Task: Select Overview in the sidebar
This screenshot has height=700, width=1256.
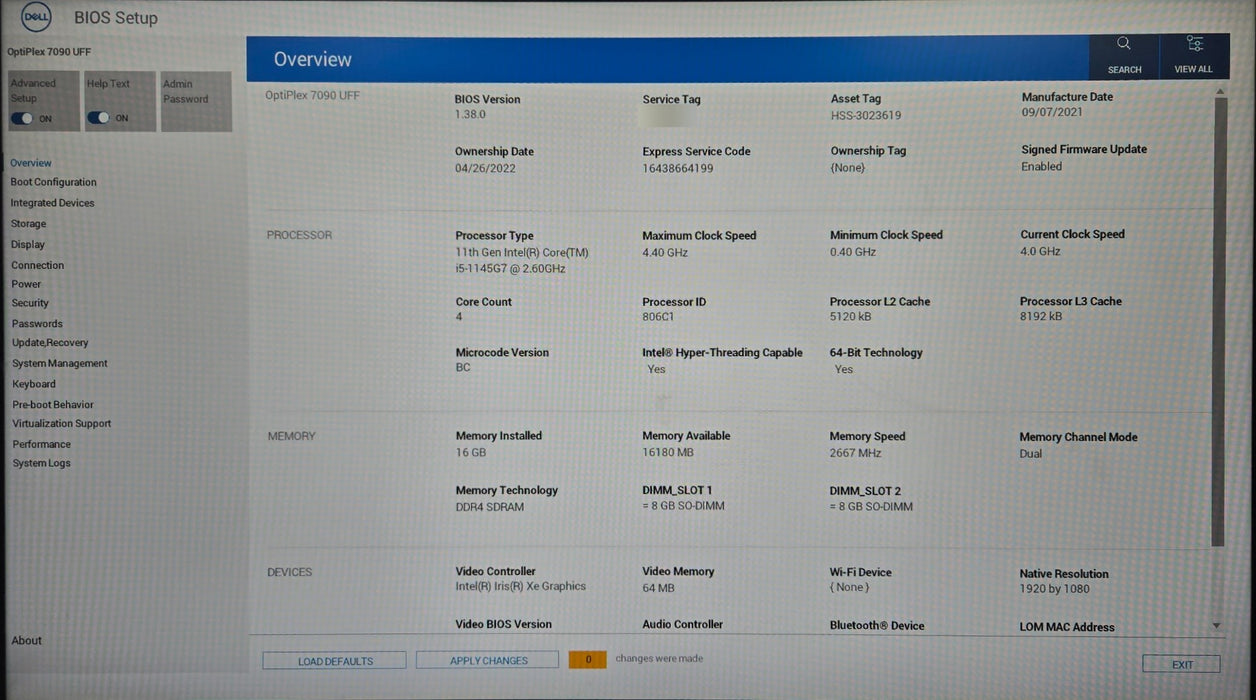Action: (31, 163)
